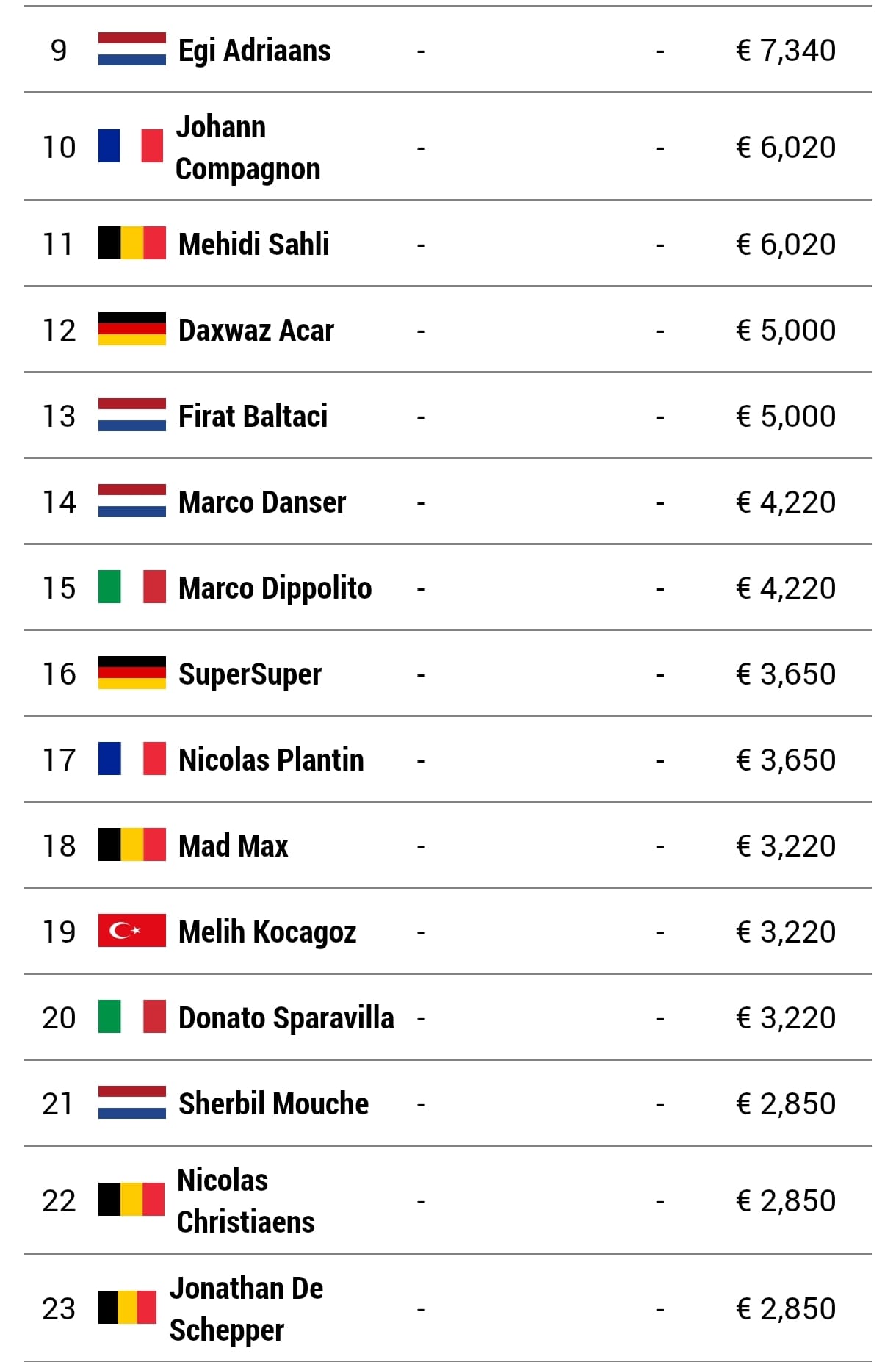Click rank number 19 in the table
The width and height of the screenshot is (896, 1362).
click(x=59, y=932)
